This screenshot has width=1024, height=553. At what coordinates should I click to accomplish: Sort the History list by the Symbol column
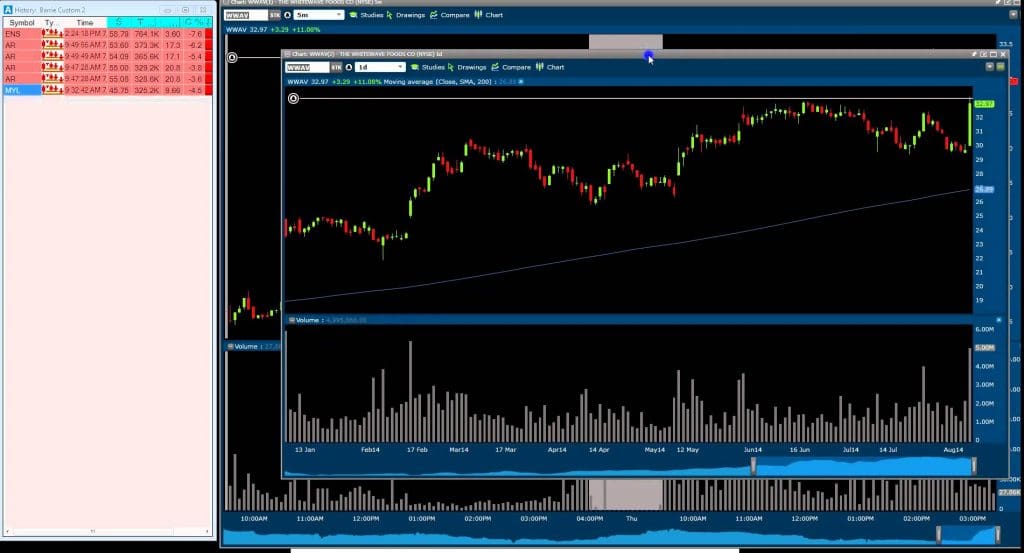(x=22, y=22)
